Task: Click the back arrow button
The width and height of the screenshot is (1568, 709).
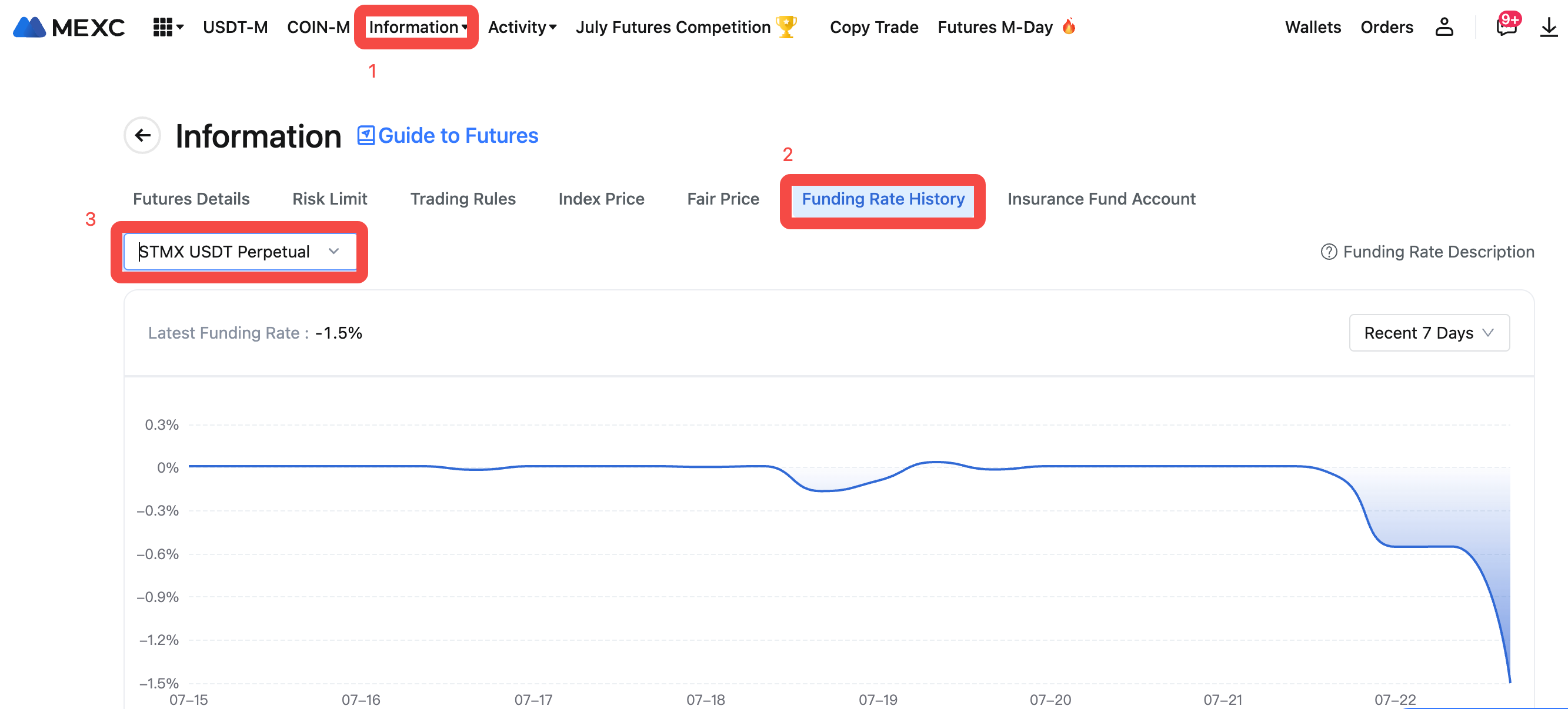Action: click(142, 135)
